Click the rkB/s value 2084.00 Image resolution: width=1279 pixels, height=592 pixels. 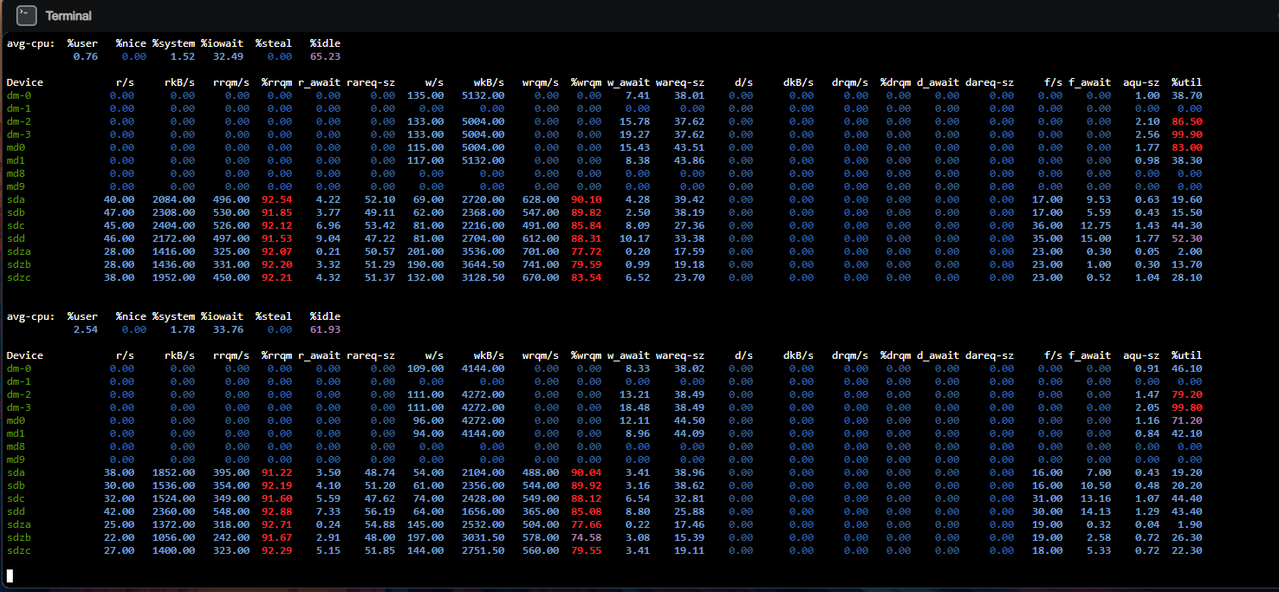(x=175, y=200)
